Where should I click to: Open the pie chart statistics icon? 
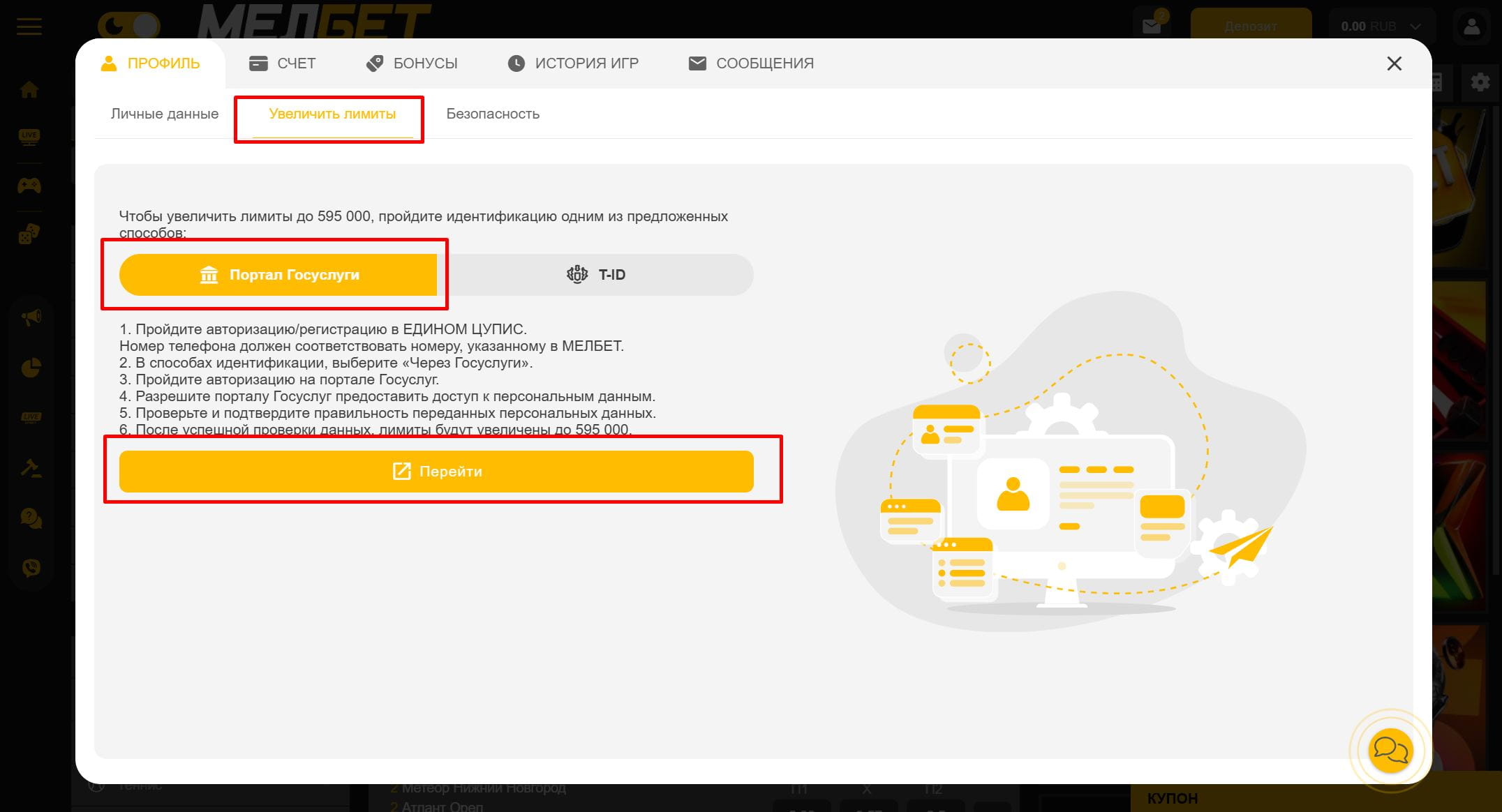[x=31, y=368]
